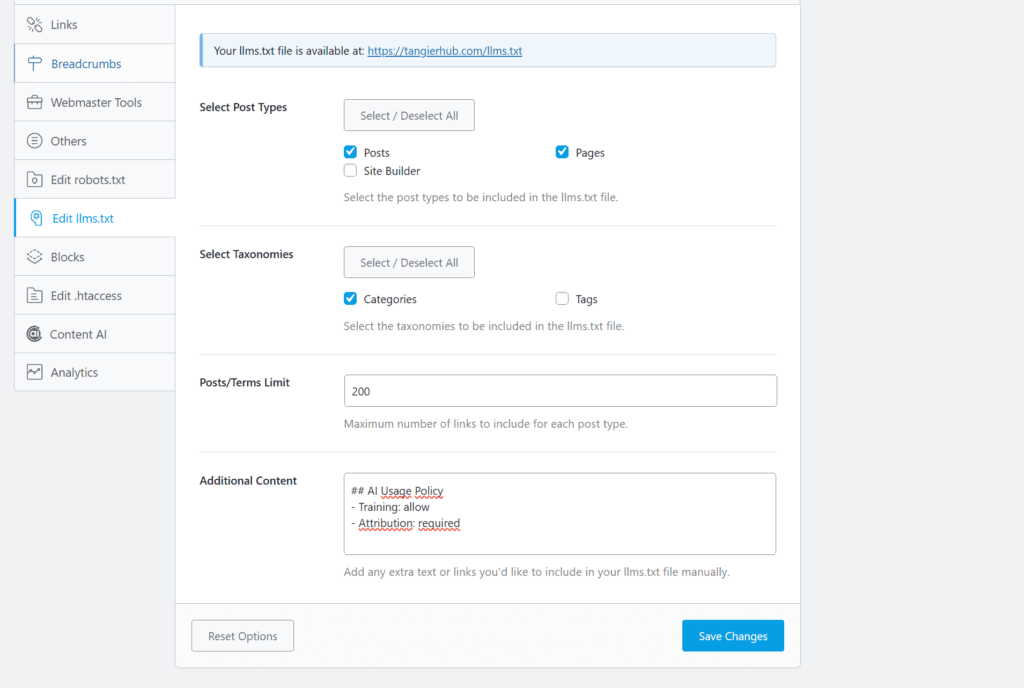The image size is (1024, 688).
Task: Open the tangierhub.com llms.txt link
Action: pyautogui.click(x=444, y=50)
